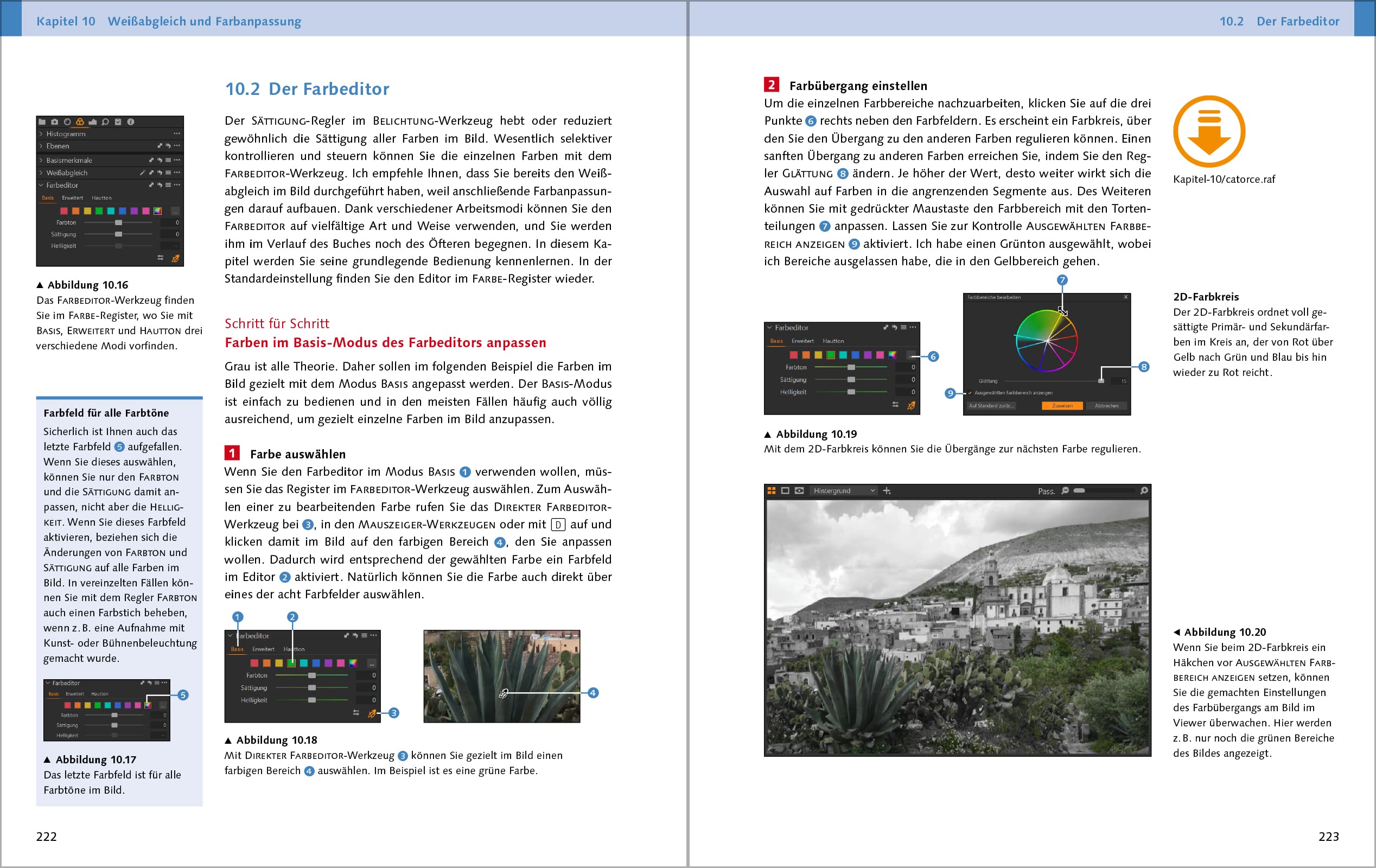The height and width of the screenshot is (868, 1376).
Task: Activate the orange direct color picker in figure 10.16
Action: pos(175,258)
